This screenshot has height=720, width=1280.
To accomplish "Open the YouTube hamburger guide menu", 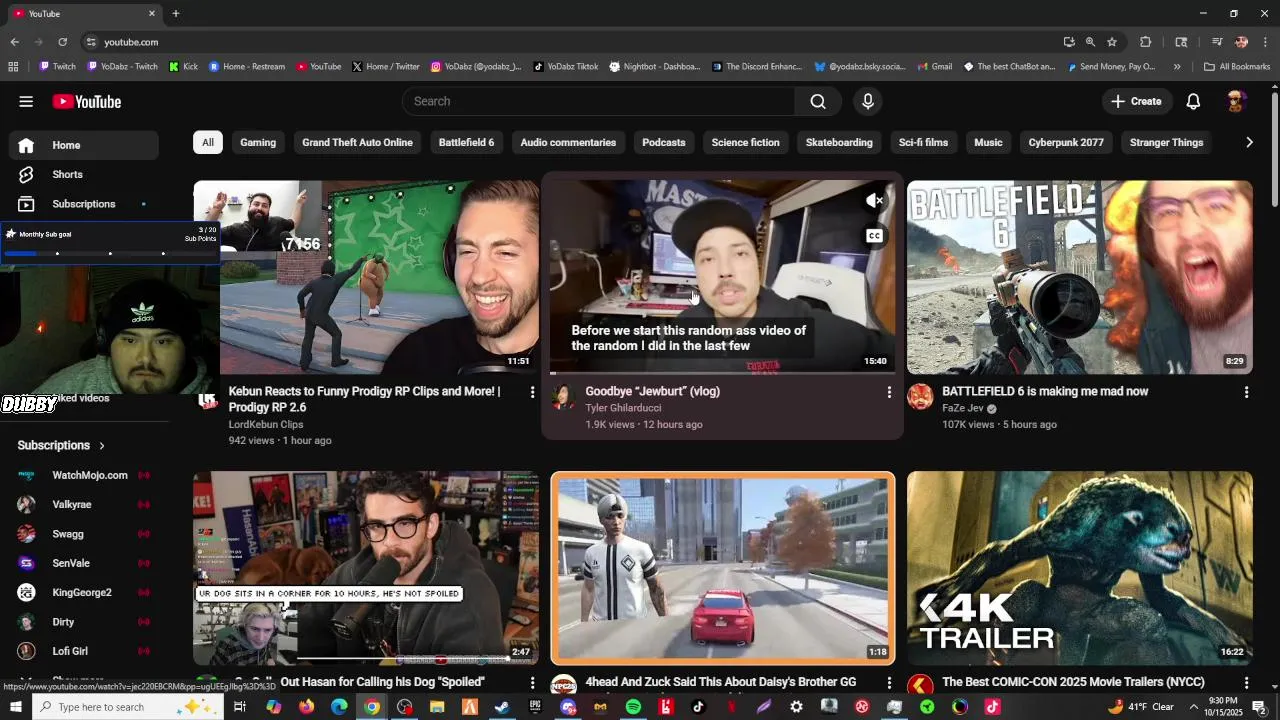I will 26,101.
